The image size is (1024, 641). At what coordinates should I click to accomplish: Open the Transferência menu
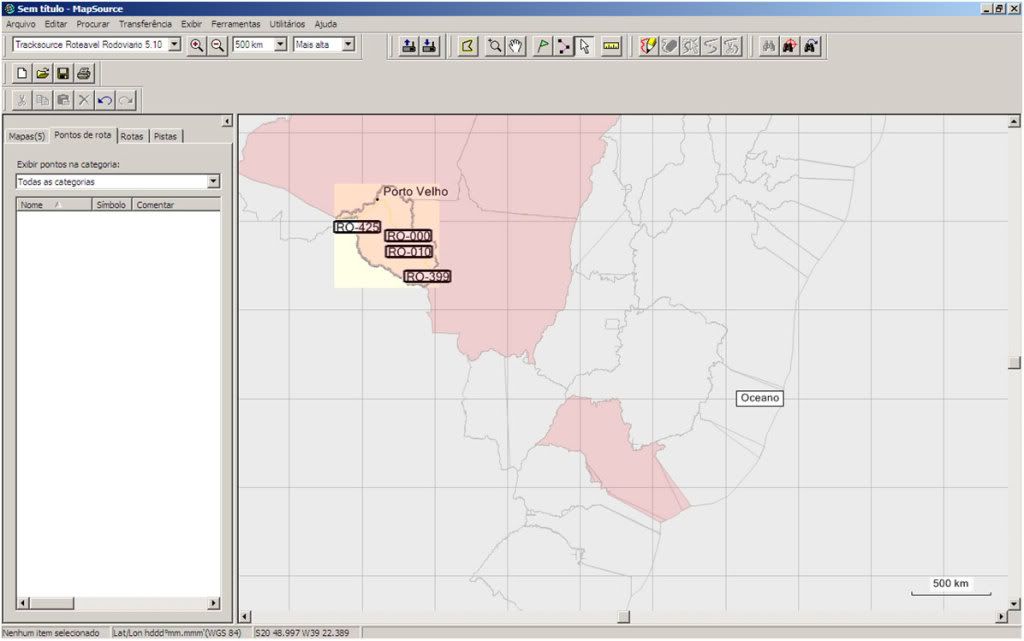145,24
